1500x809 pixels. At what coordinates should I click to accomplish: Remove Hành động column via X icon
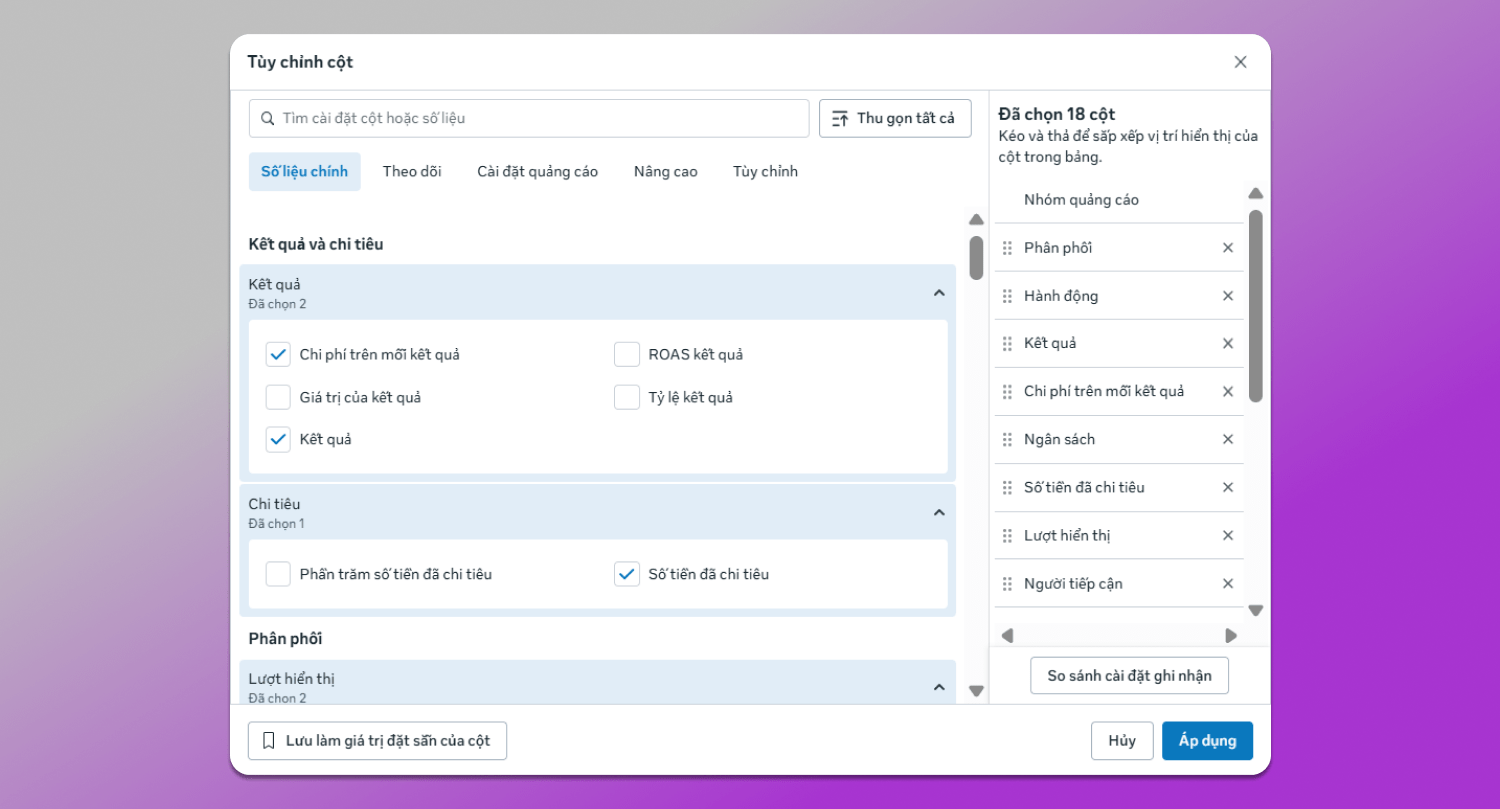pos(1228,296)
